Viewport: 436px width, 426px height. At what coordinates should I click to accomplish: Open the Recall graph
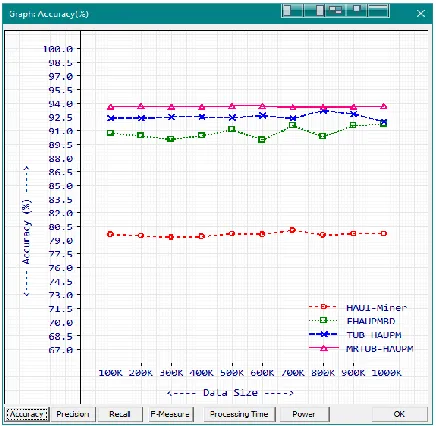click(120, 414)
